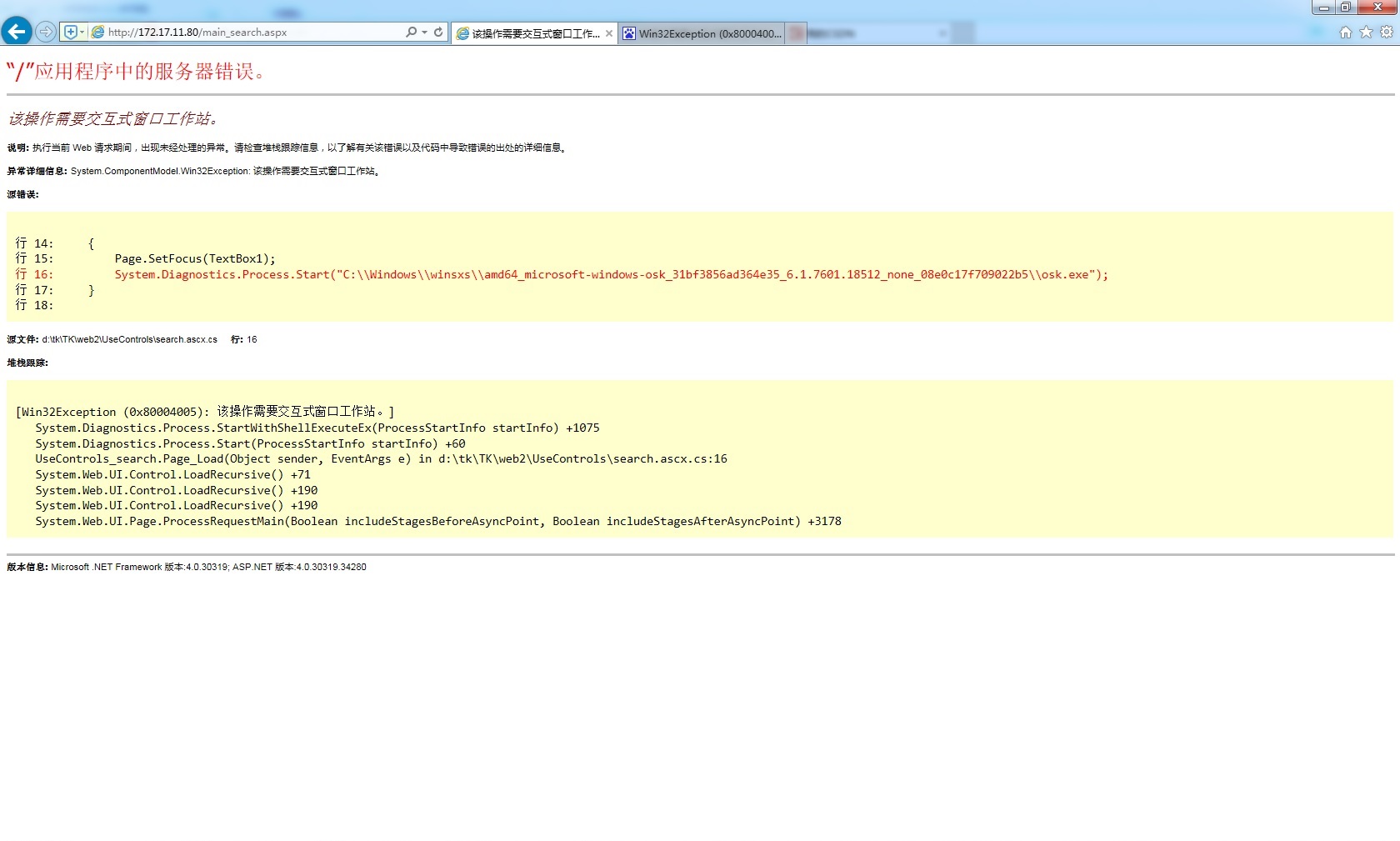Click the System.ComponentModel.Win32Exception detail line

(194, 171)
